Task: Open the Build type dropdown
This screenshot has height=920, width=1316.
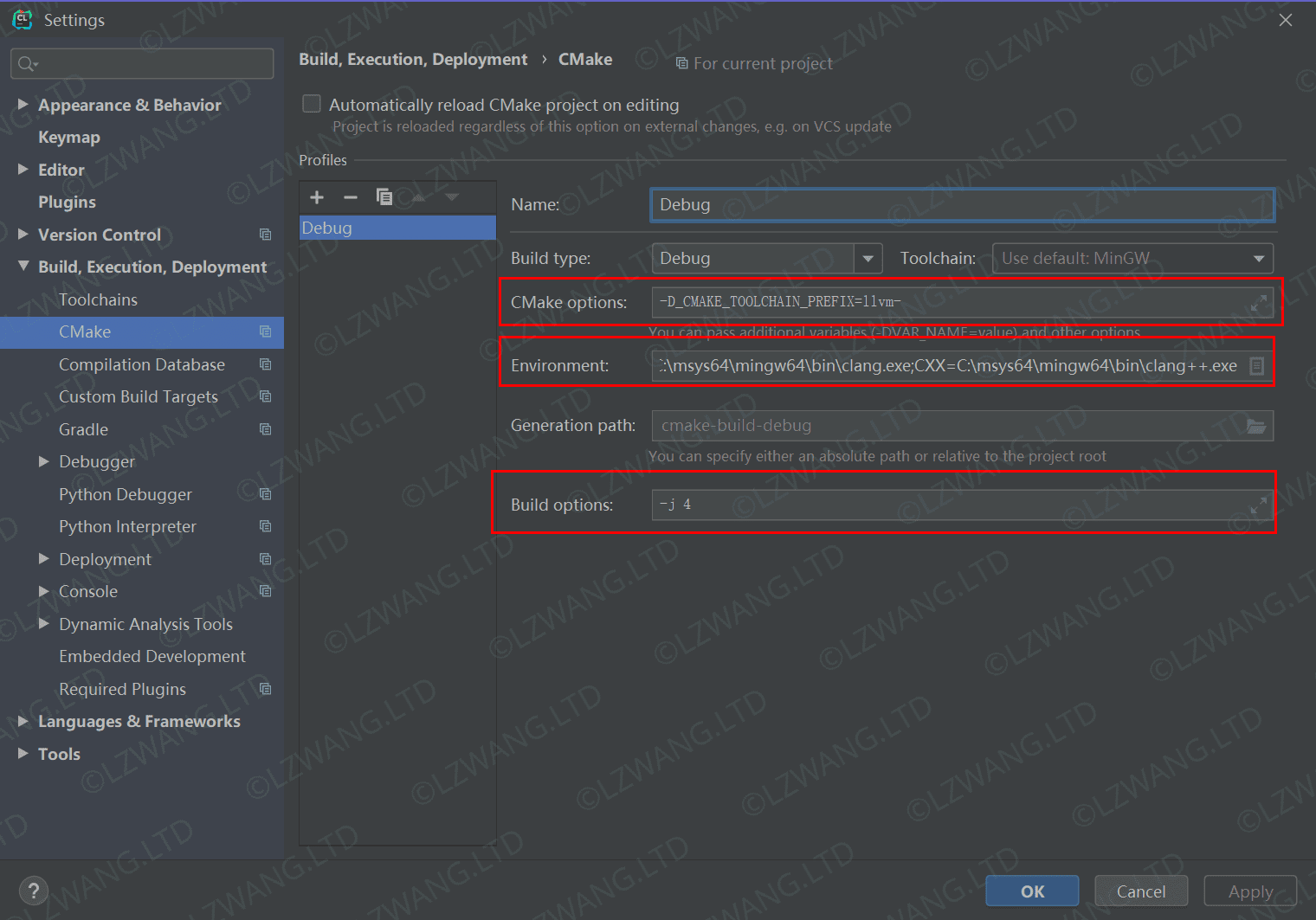Action: pyautogui.click(x=868, y=259)
